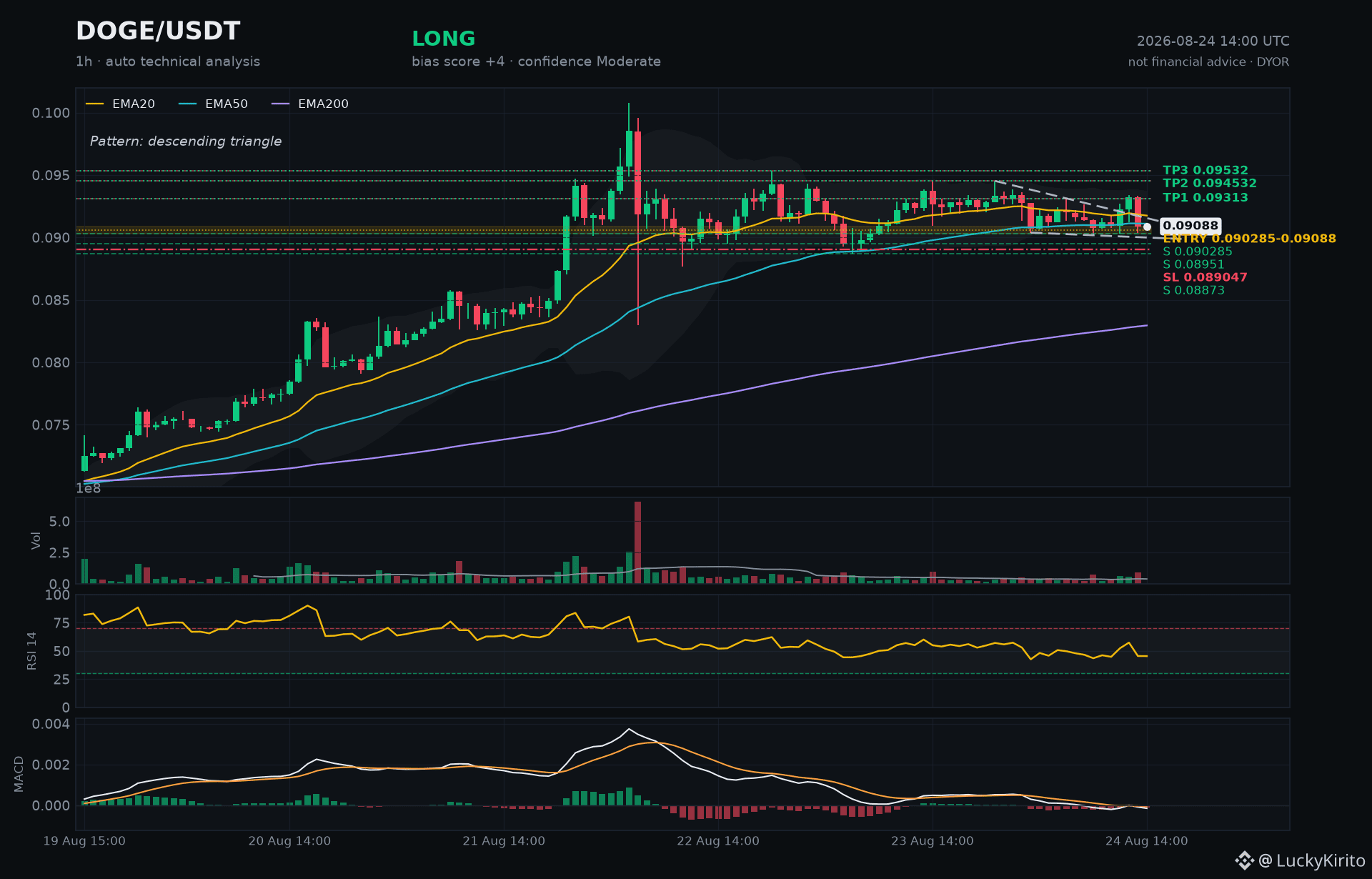Select the '1h · auto technical analysis' subtitle
1372x879 pixels.
click(x=168, y=61)
